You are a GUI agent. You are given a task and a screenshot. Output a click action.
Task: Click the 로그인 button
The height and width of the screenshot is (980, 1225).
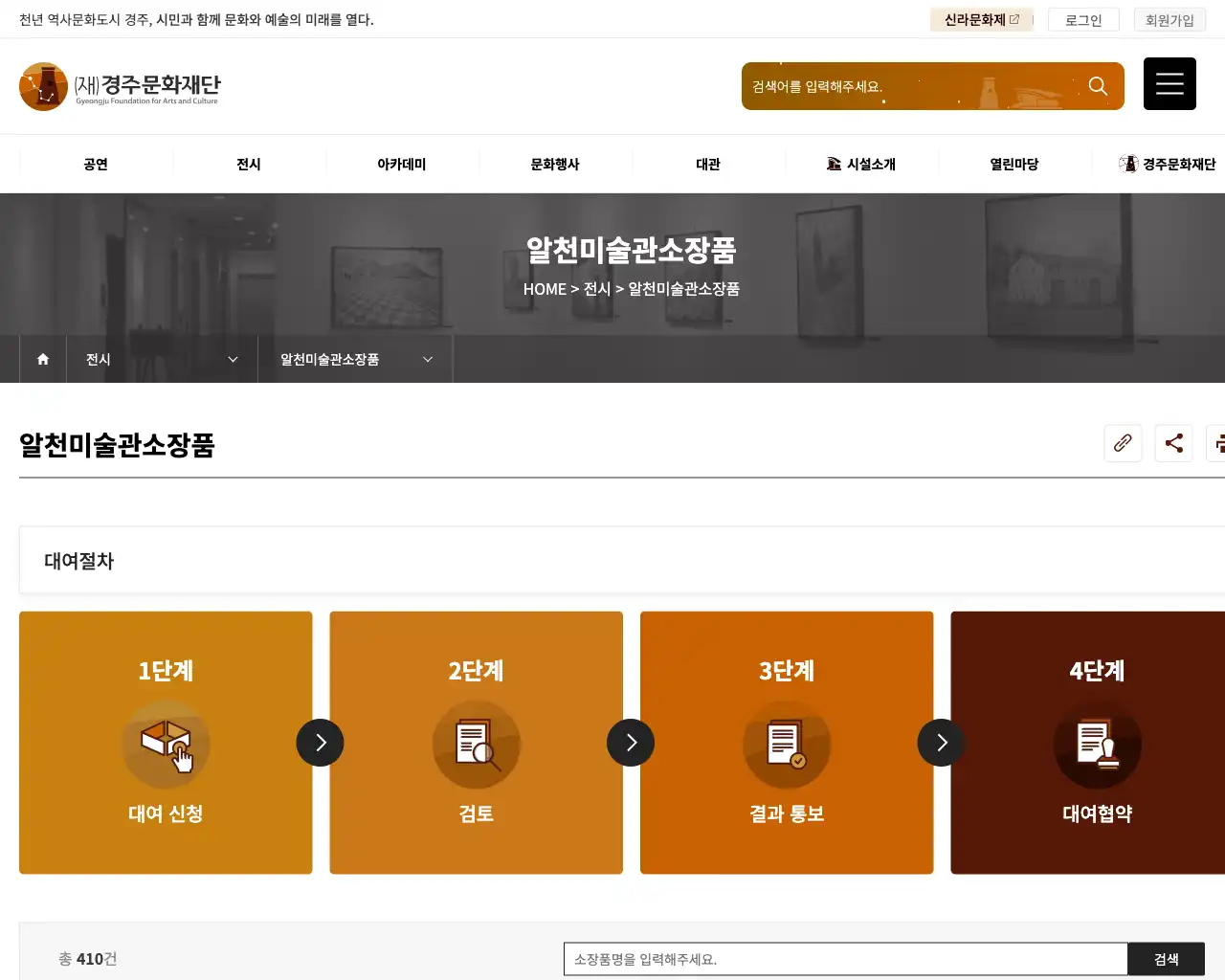pyautogui.click(x=1082, y=19)
